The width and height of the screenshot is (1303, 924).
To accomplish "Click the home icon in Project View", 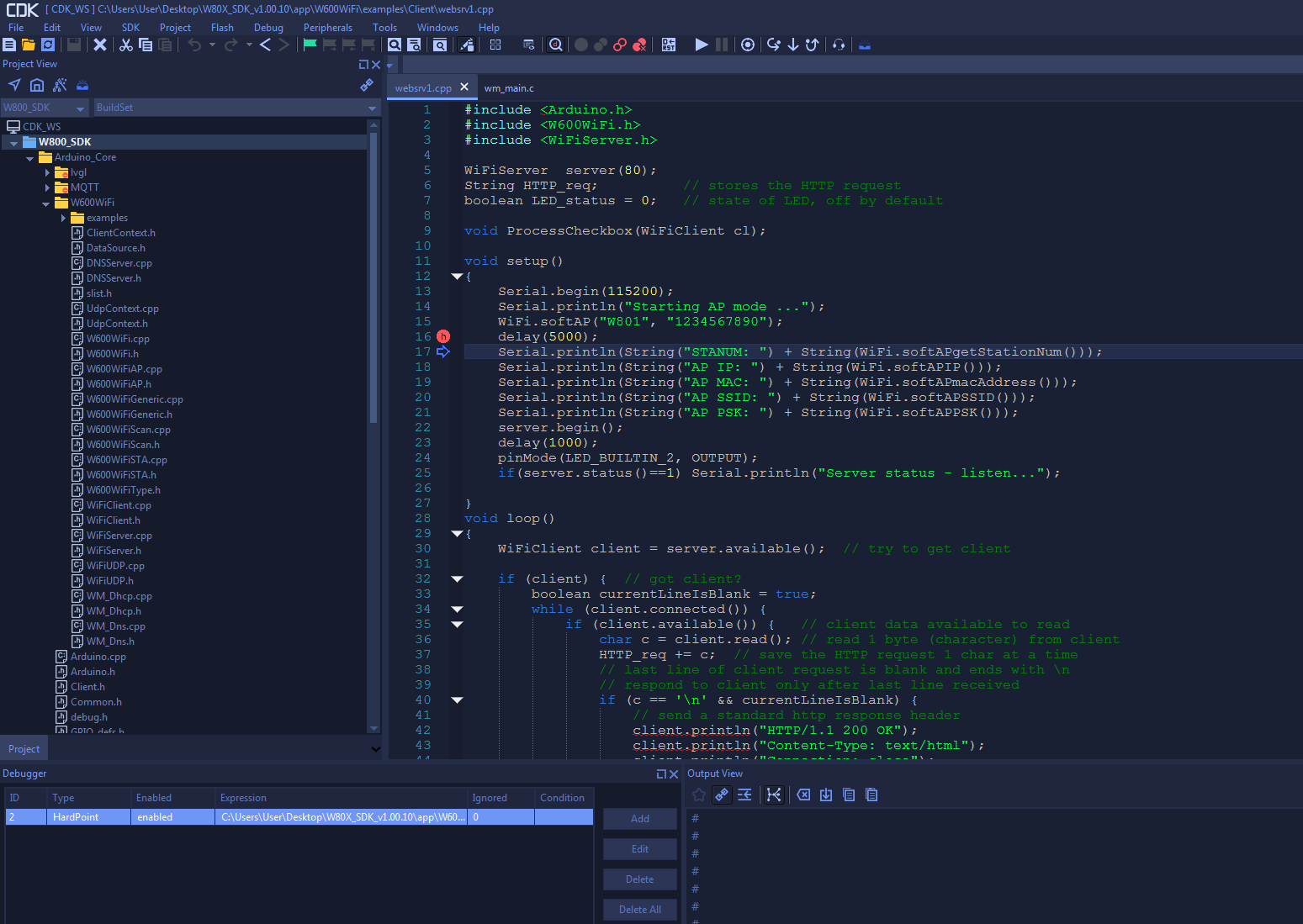I will tap(37, 85).
